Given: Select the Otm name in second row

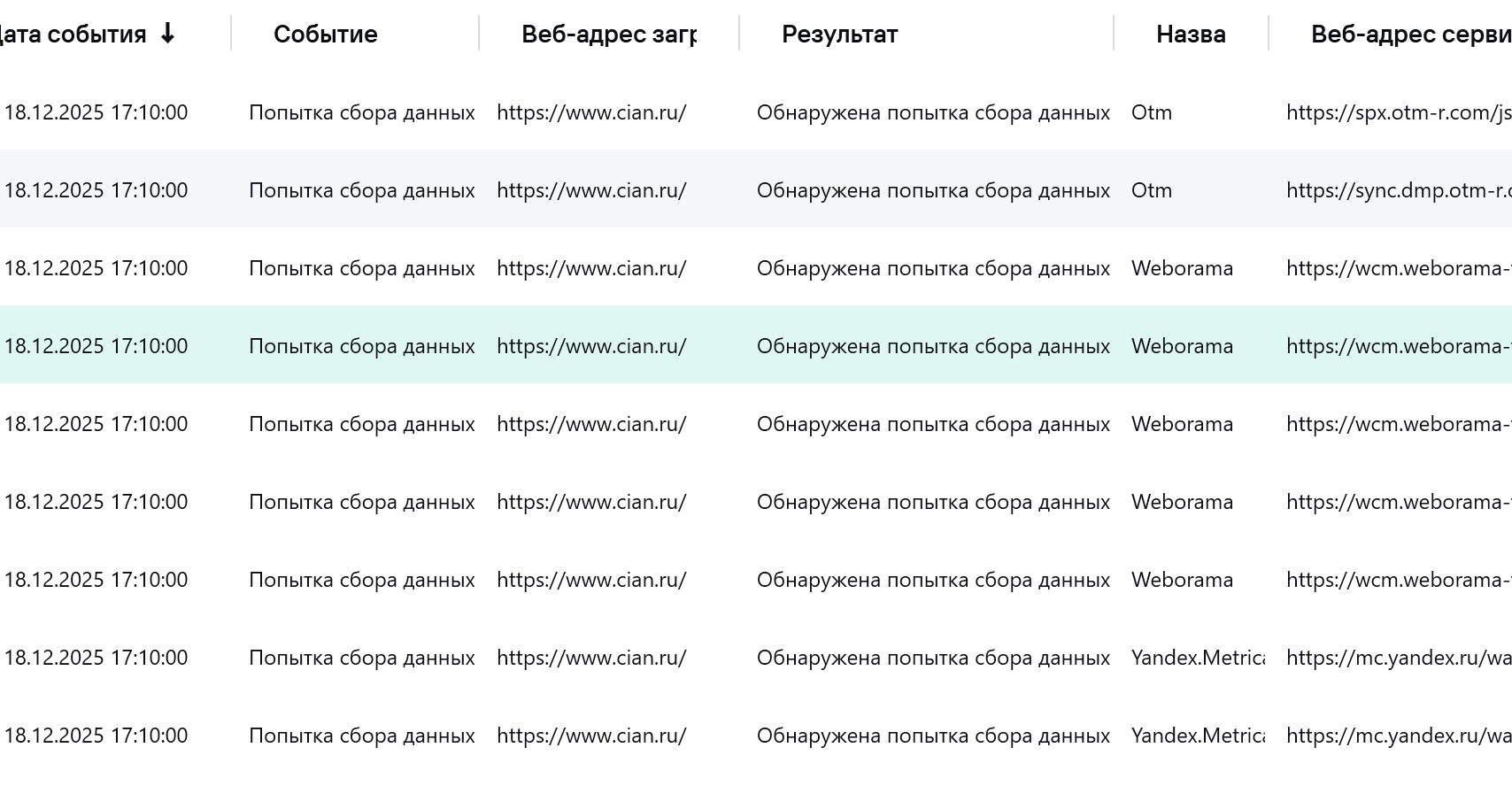Looking at the screenshot, I should coord(1152,190).
